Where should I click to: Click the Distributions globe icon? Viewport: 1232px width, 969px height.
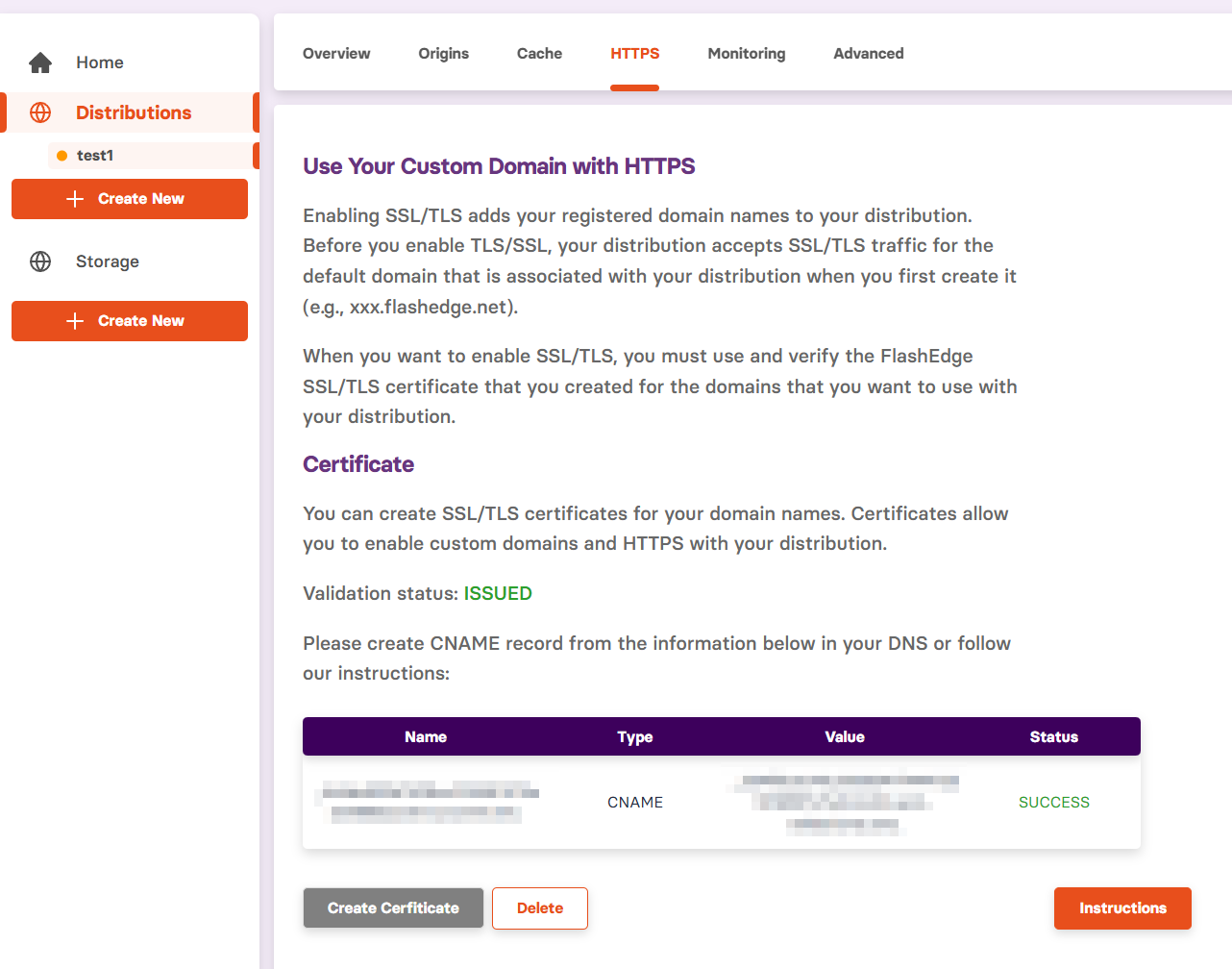tap(40, 112)
